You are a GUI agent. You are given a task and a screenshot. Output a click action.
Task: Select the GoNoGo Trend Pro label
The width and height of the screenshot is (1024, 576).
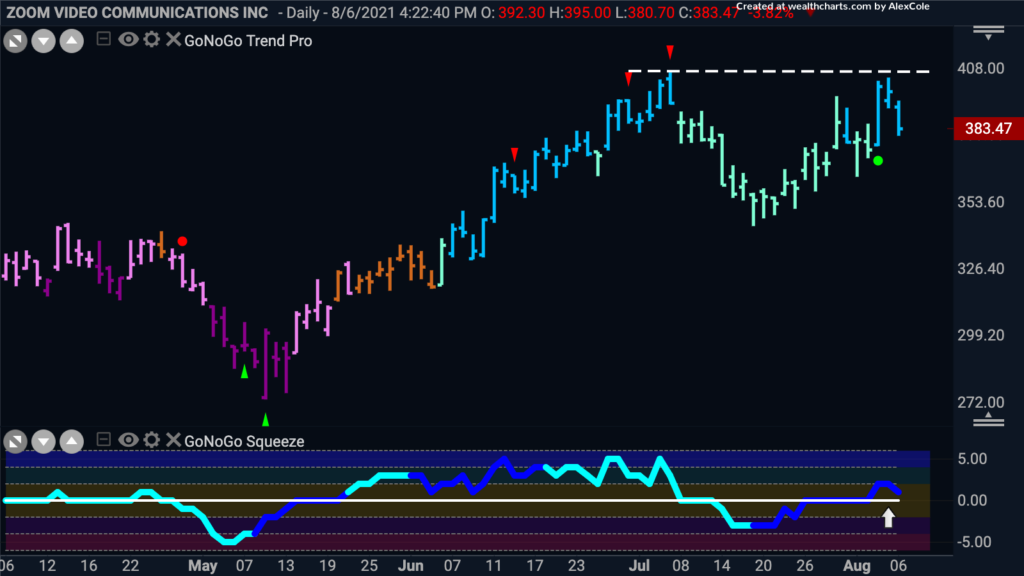tap(248, 40)
